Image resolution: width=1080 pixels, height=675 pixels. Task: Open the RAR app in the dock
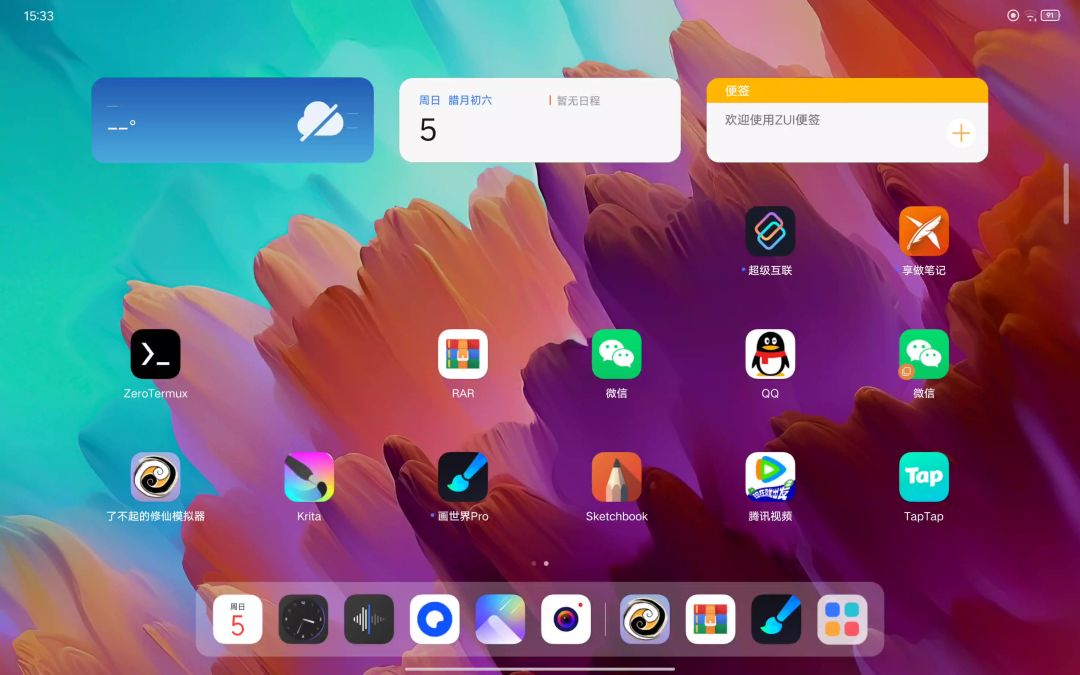[710, 620]
